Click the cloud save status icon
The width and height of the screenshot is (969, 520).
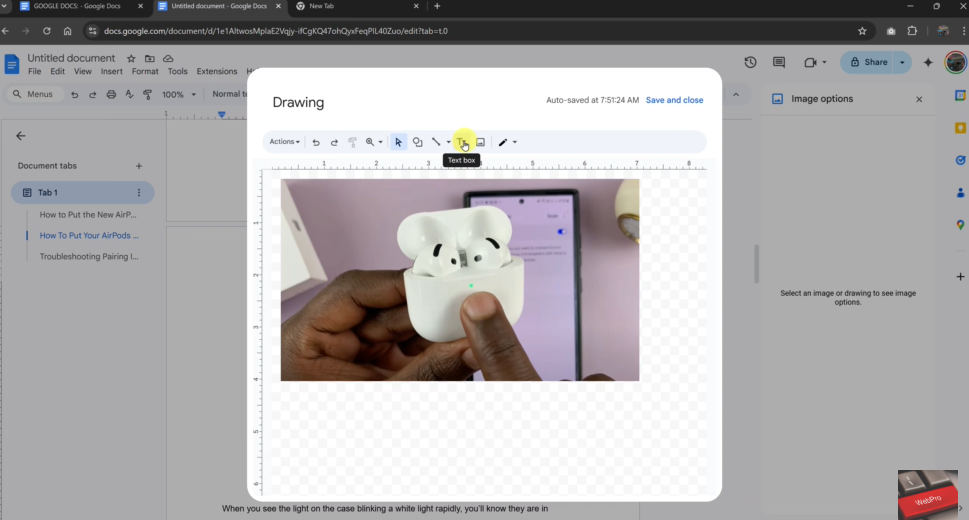pyautogui.click(x=168, y=59)
